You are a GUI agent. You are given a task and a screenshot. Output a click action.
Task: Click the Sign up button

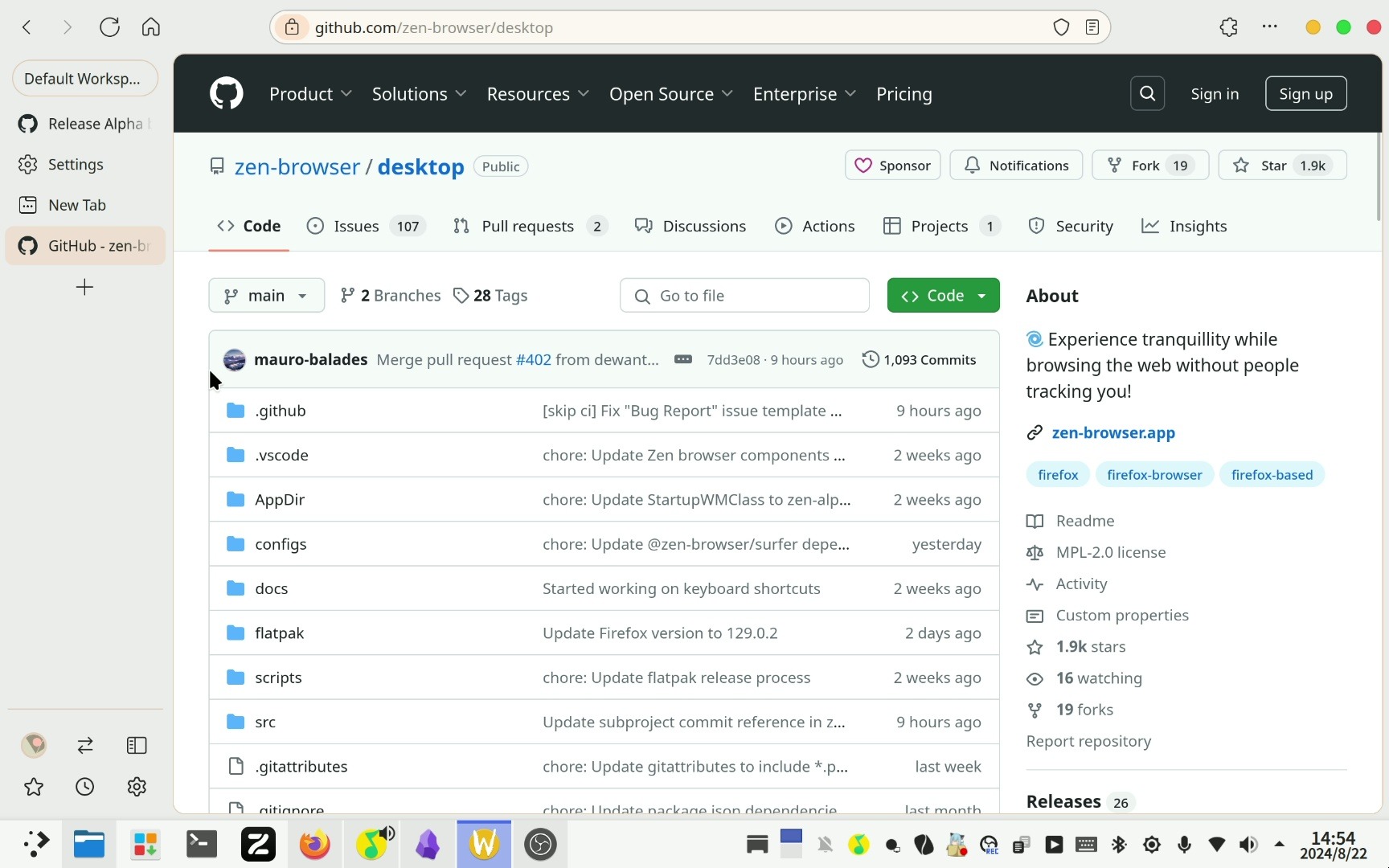[x=1305, y=94]
